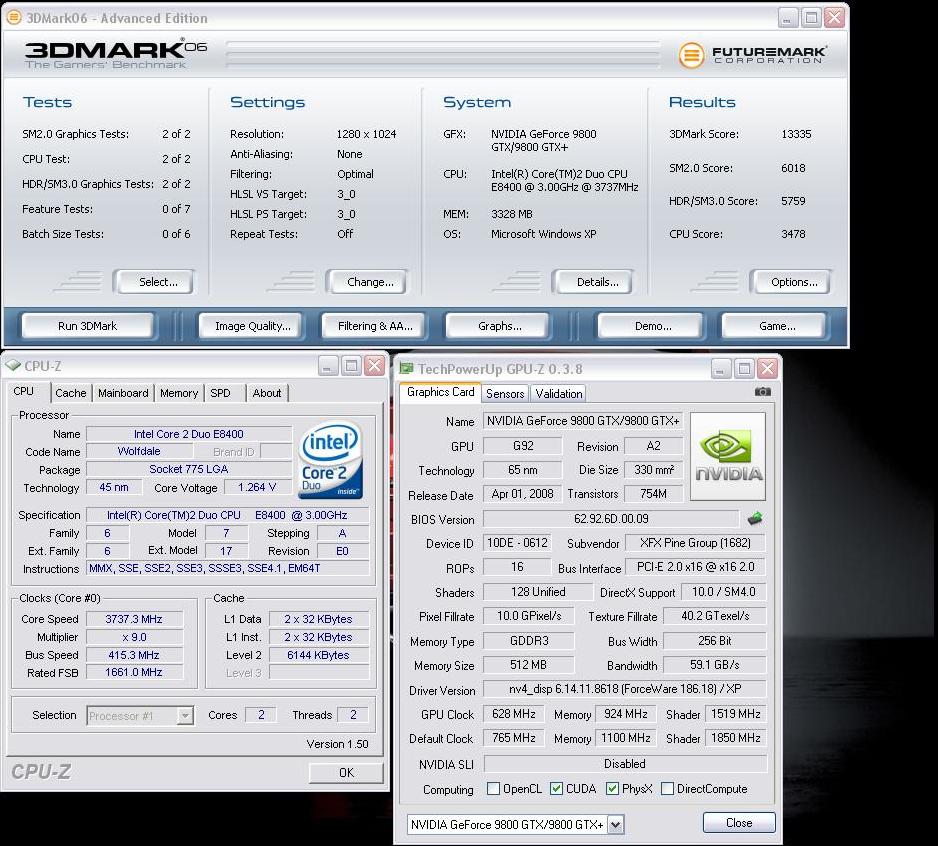Open the Image Quality... button
Viewport: 938px width, 846px height.
pos(252,326)
